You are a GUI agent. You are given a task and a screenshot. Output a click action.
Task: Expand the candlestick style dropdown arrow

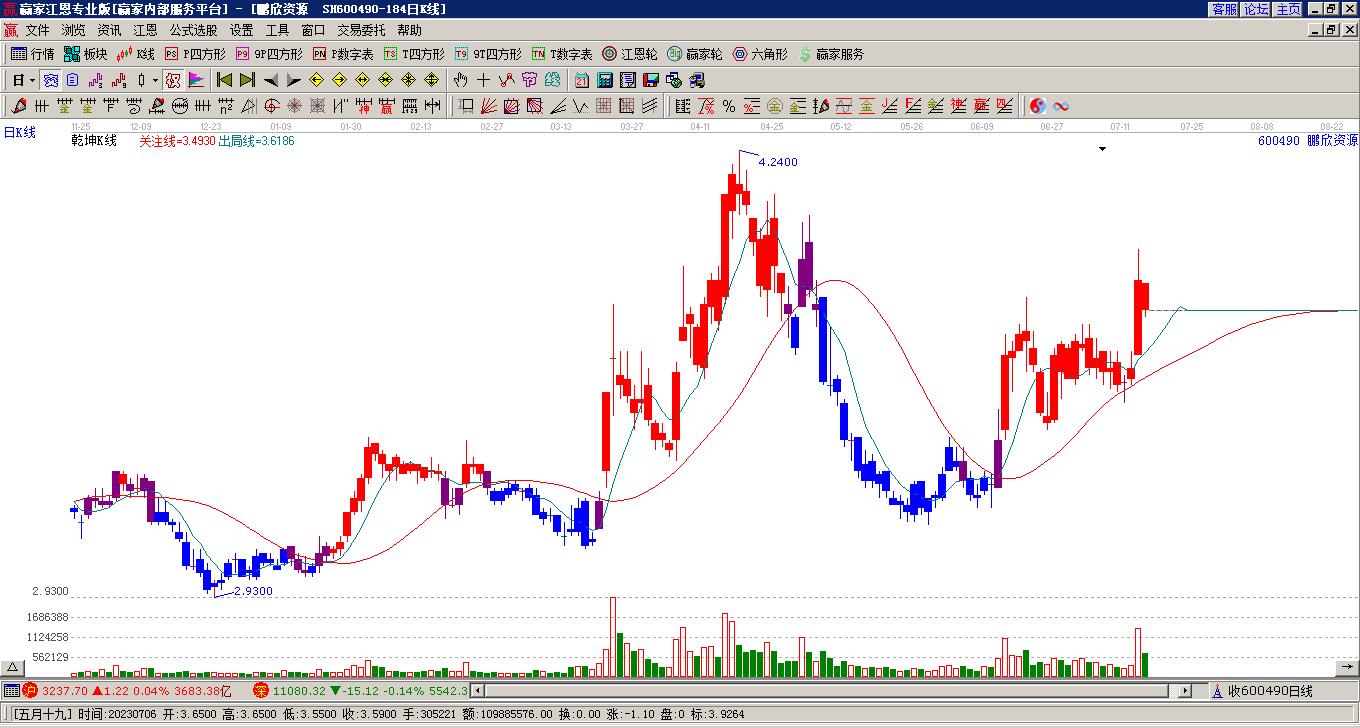155,80
